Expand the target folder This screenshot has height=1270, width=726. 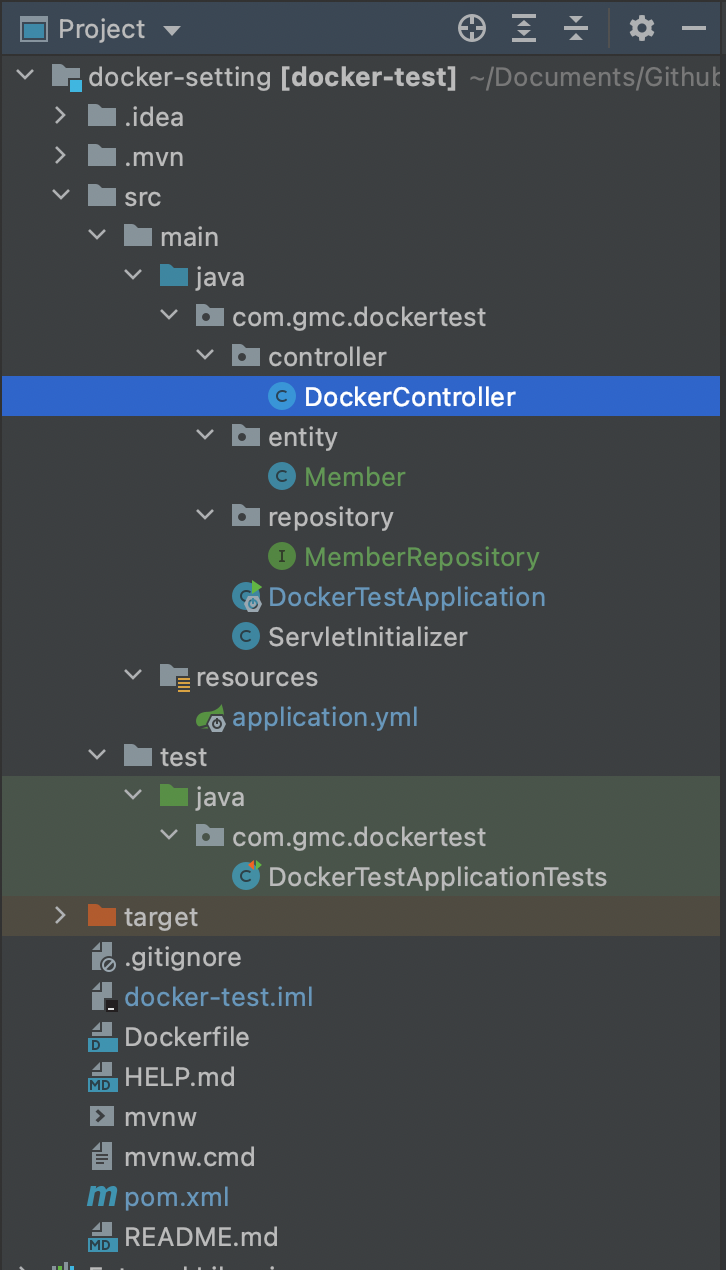tap(60, 916)
